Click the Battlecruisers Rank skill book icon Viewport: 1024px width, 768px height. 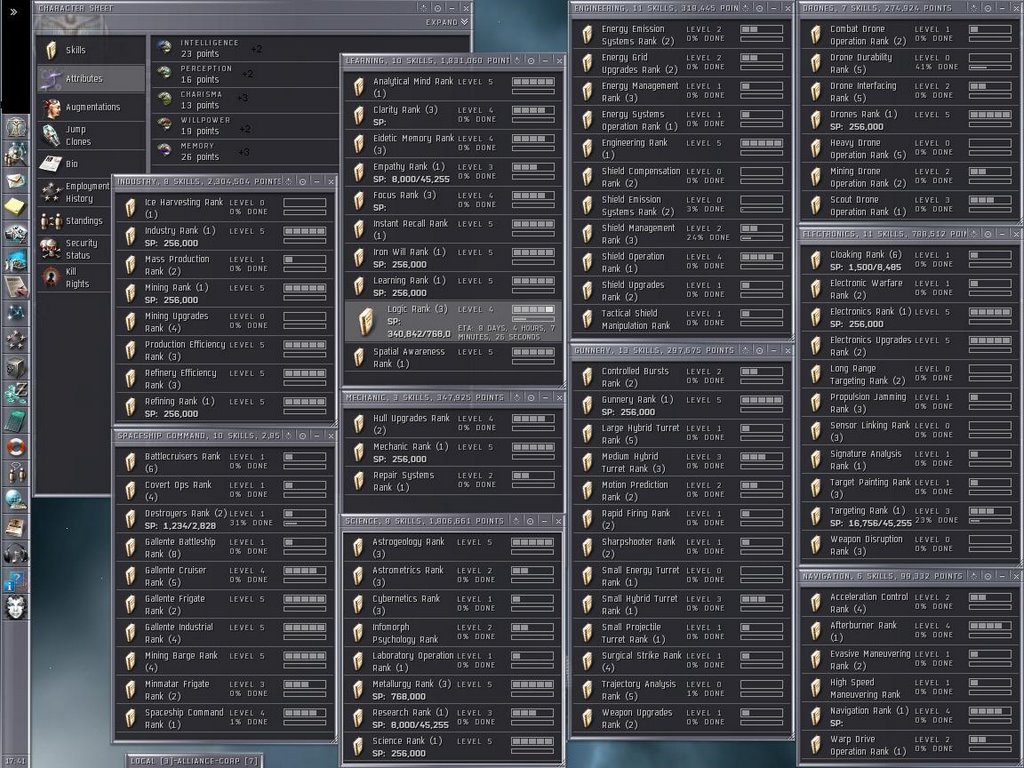(x=131, y=462)
